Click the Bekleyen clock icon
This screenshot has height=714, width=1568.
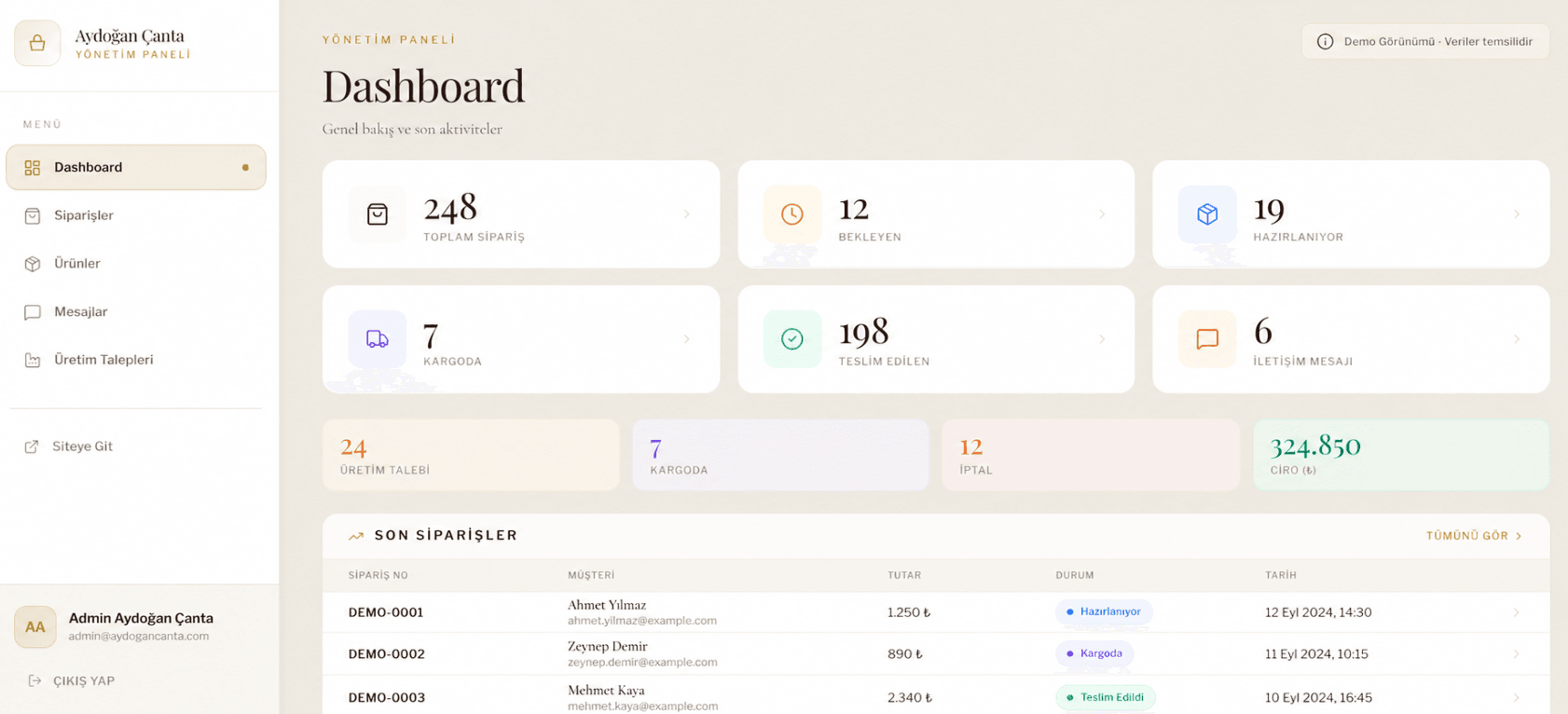point(792,214)
